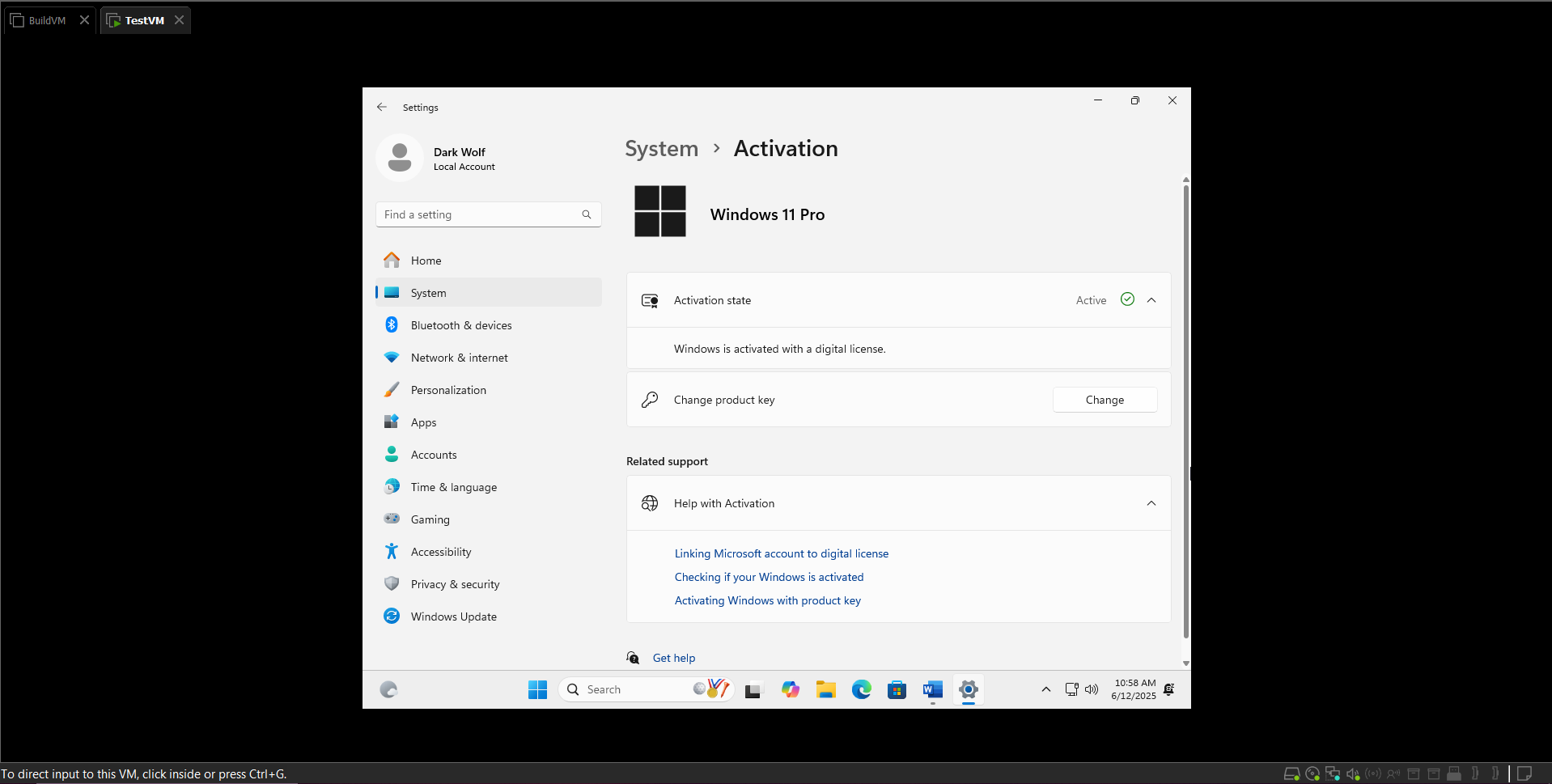Click the Find a setting search box
Image resolution: width=1552 pixels, height=784 pixels.
pyautogui.click(x=489, y=214)
